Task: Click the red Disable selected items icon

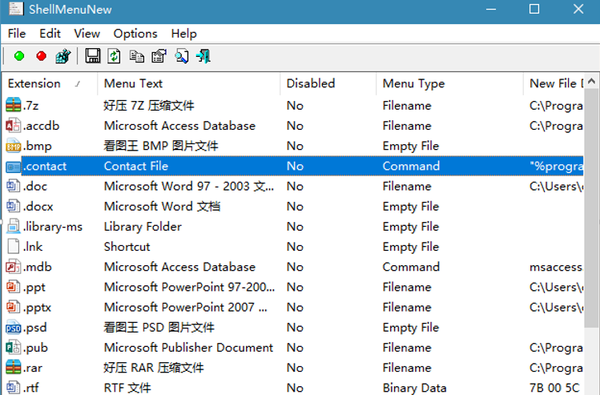Action: 41,56
